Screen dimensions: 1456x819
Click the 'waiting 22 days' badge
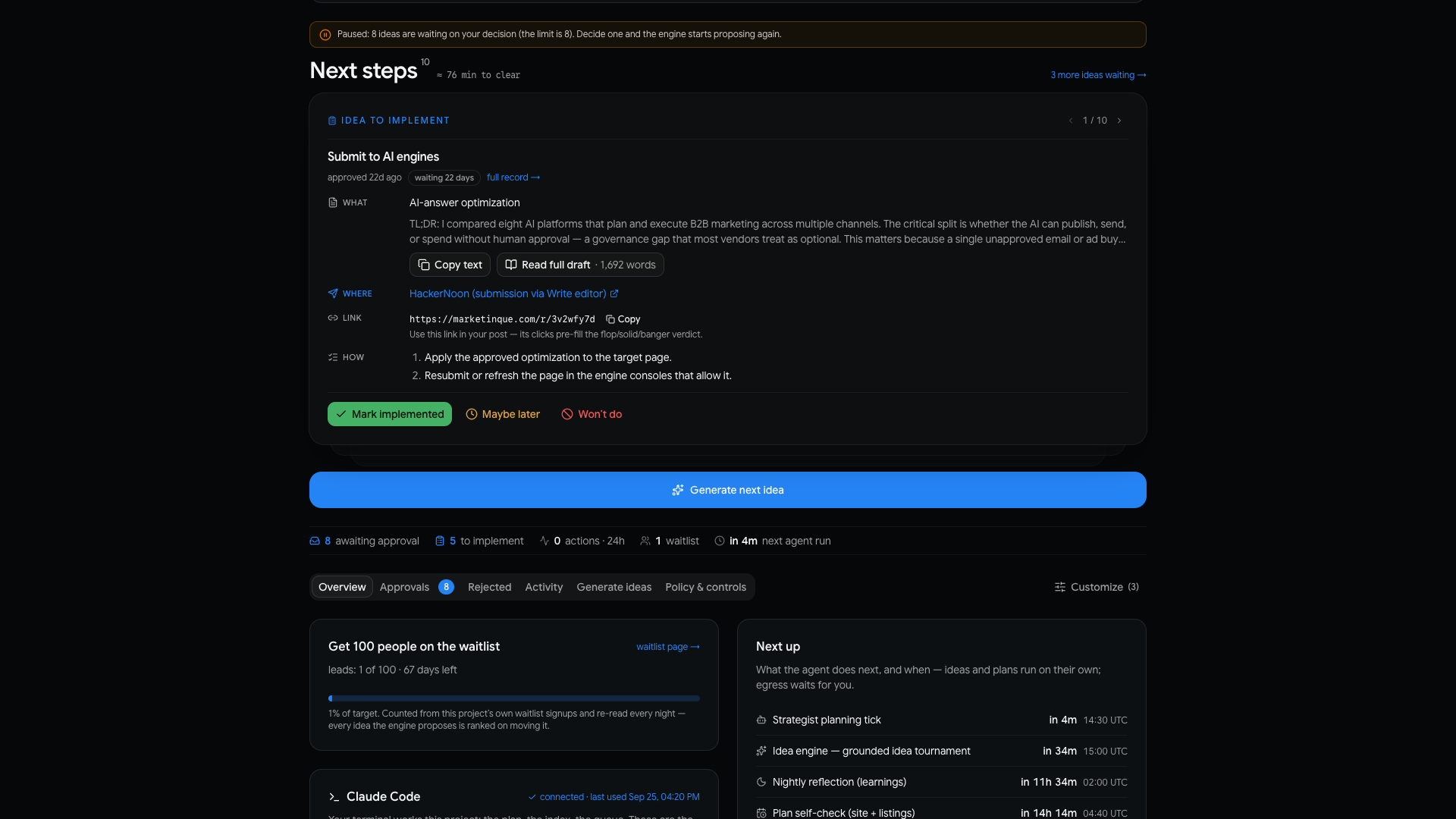(444, 177)
